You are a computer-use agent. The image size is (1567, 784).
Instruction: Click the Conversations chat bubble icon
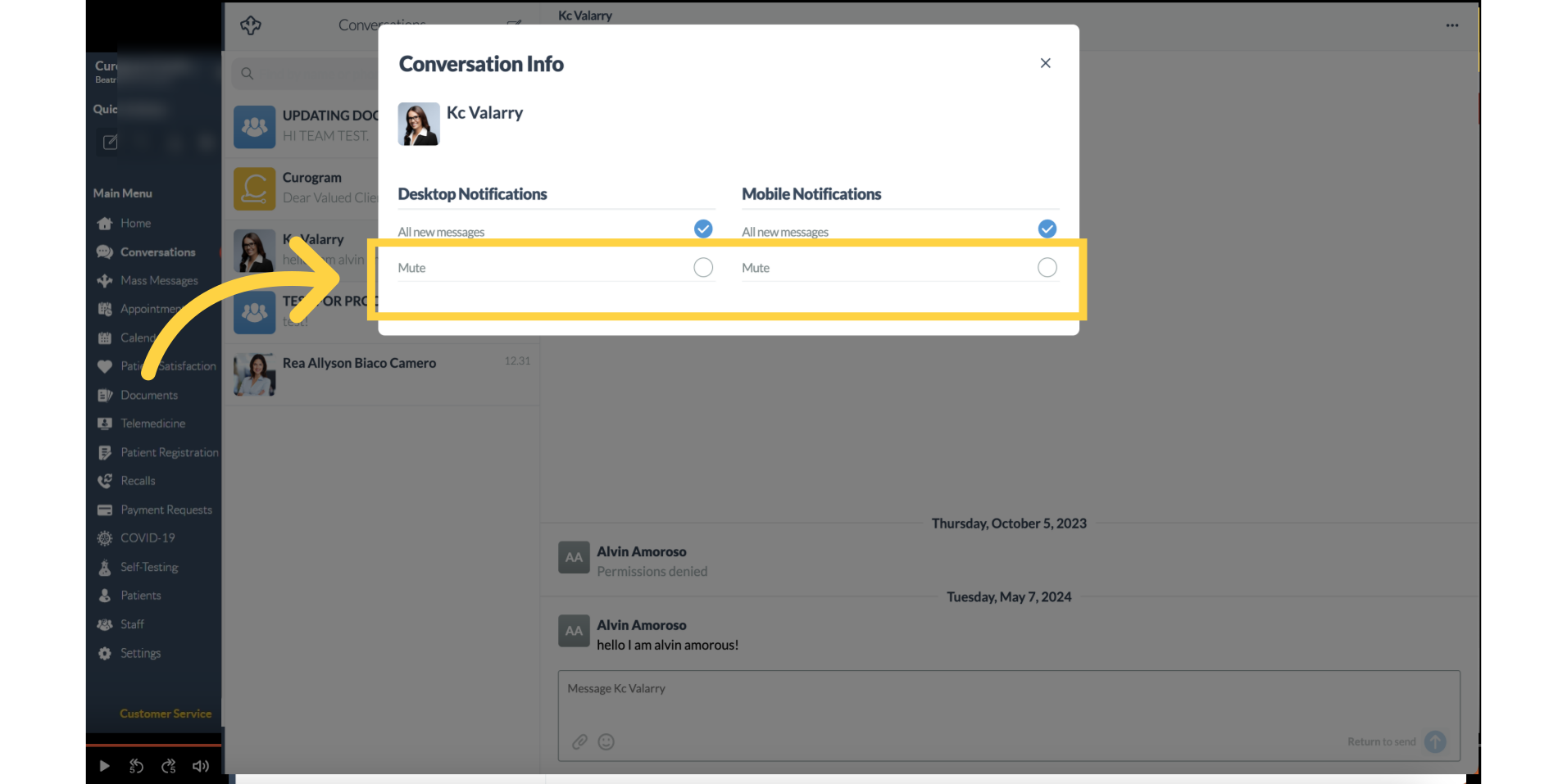point(105,252)
